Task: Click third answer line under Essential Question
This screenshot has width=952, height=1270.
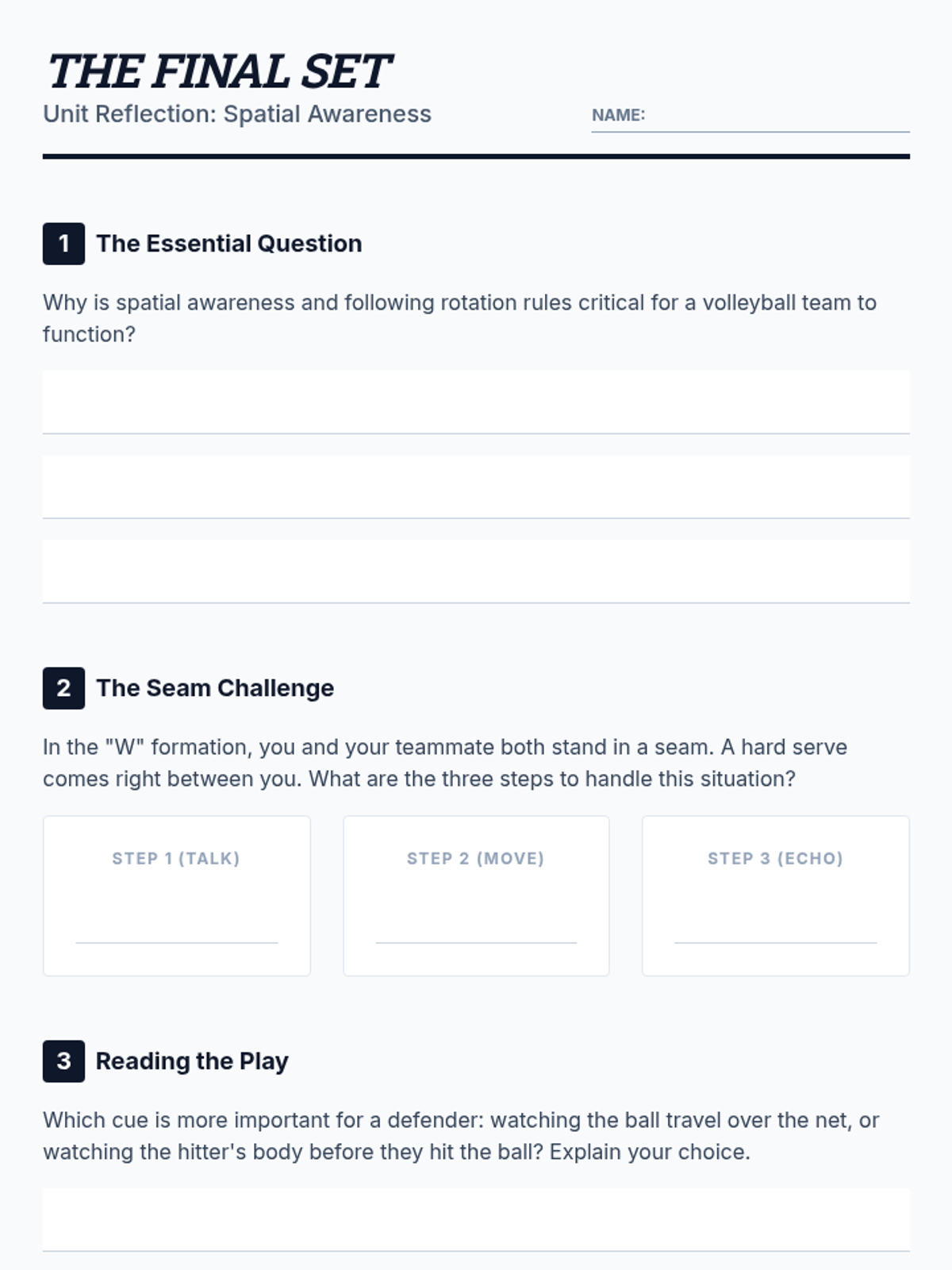Action: pyautogui.click(x=476, y=571)
